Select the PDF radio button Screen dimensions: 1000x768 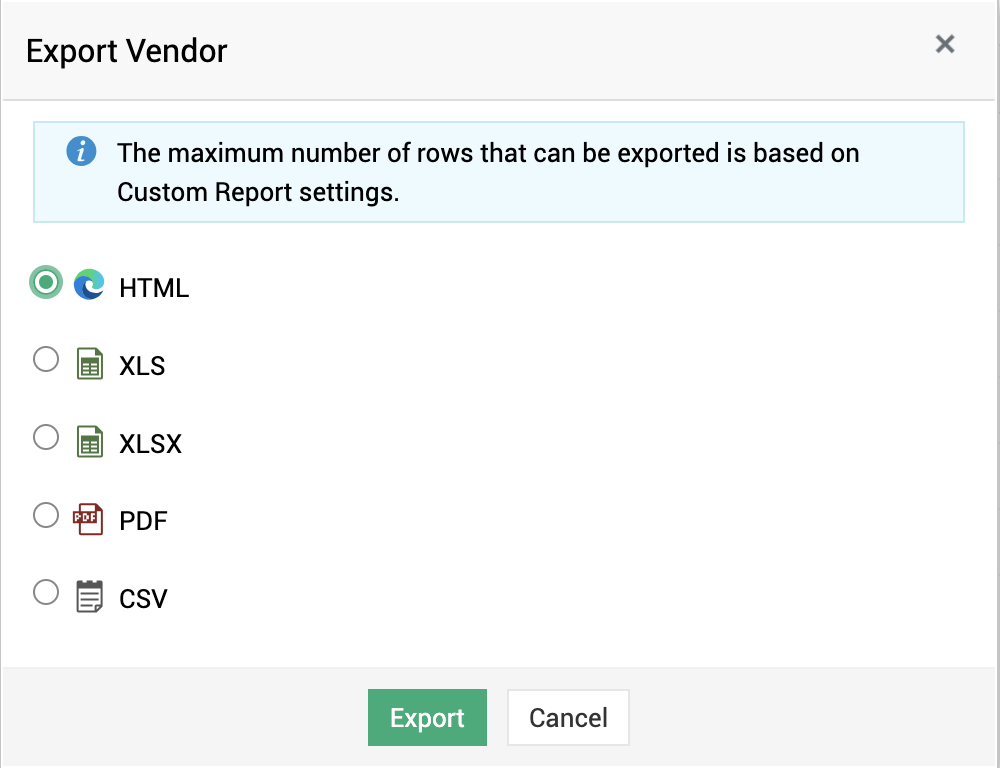[46, 515]
